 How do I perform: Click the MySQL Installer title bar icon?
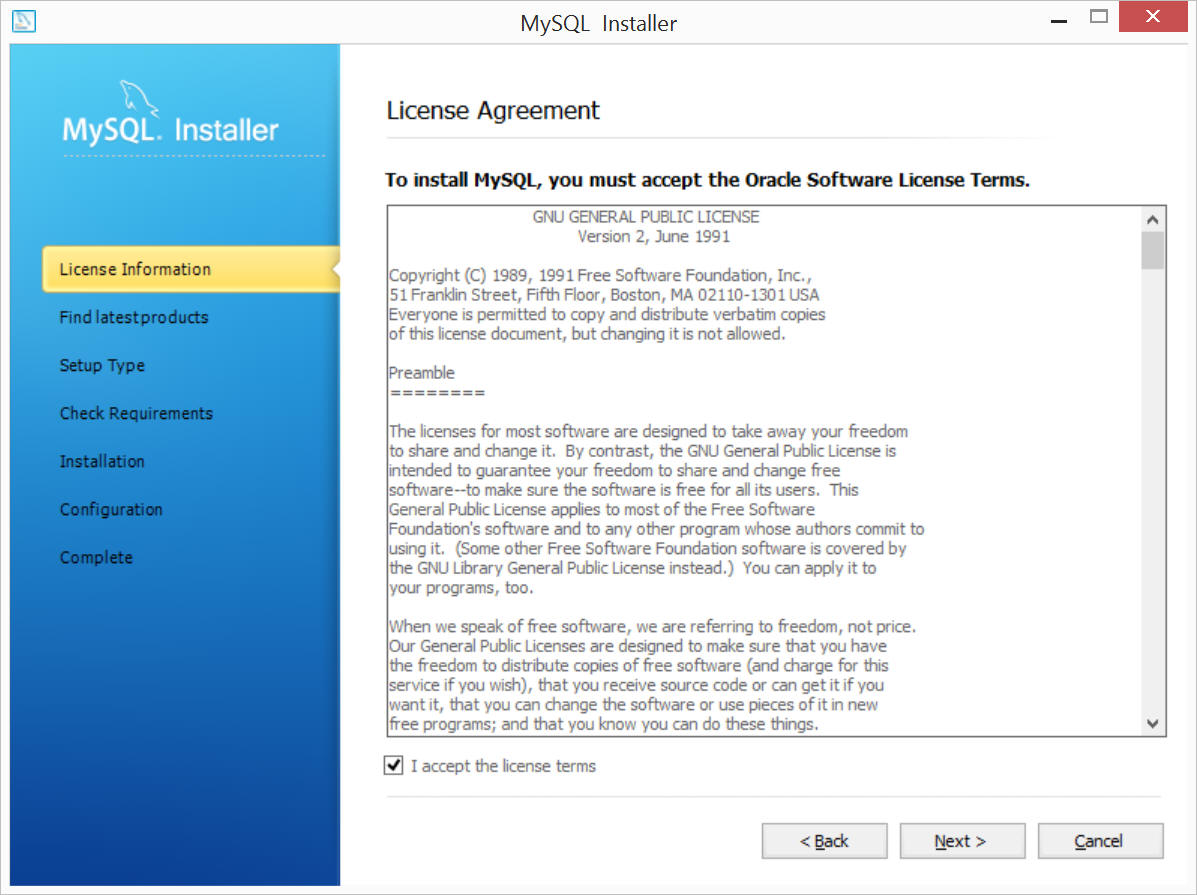[x=24, y=21]
